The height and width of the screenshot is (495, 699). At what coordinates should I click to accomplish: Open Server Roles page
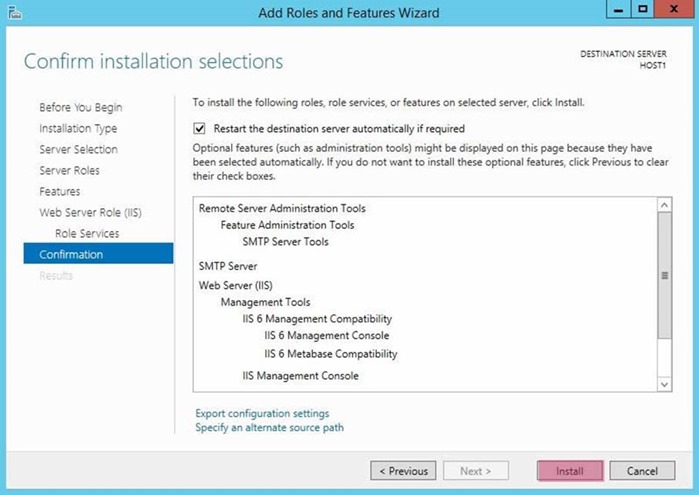(x=69, y=170)
